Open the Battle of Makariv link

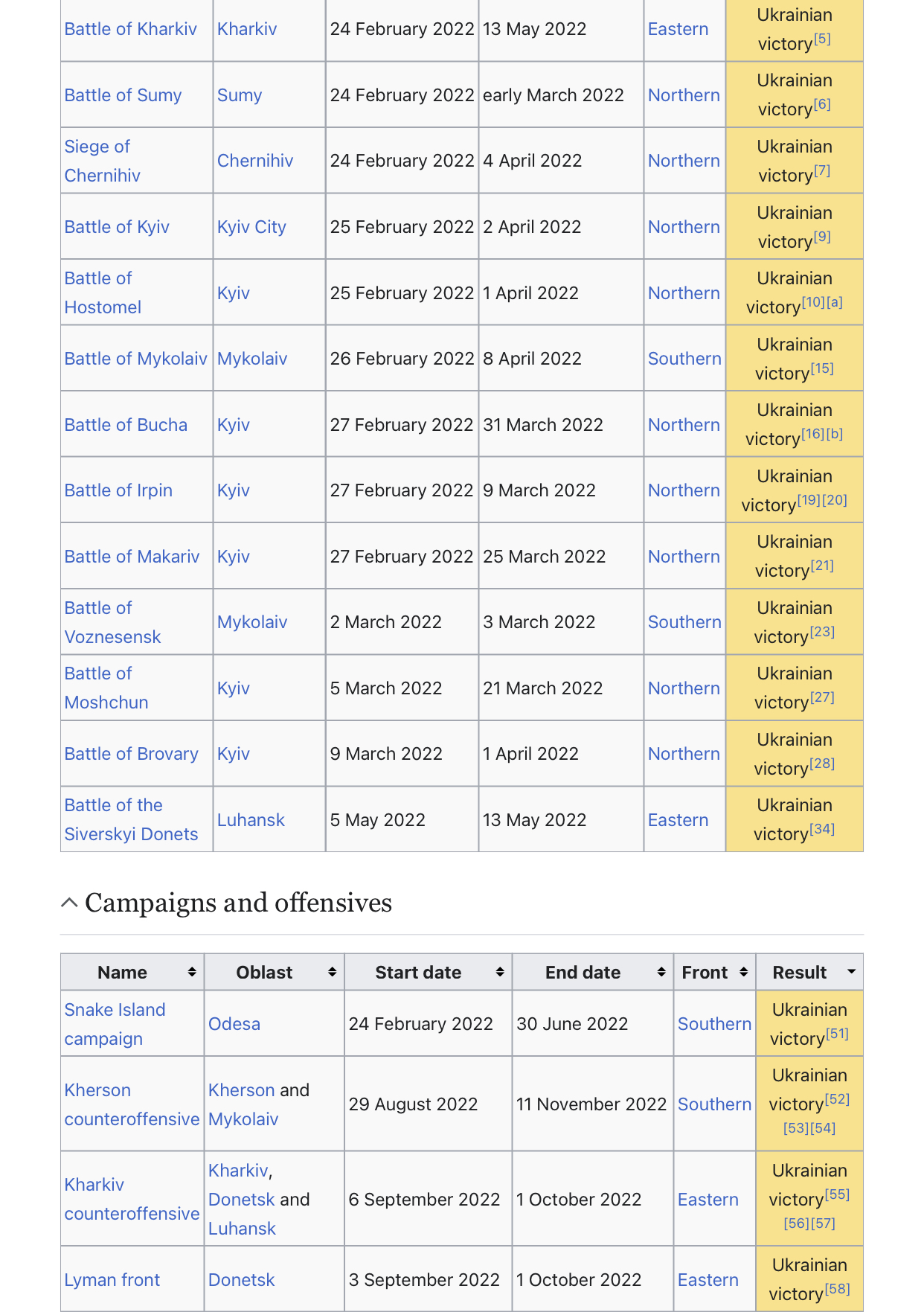(x=132, y=557)
